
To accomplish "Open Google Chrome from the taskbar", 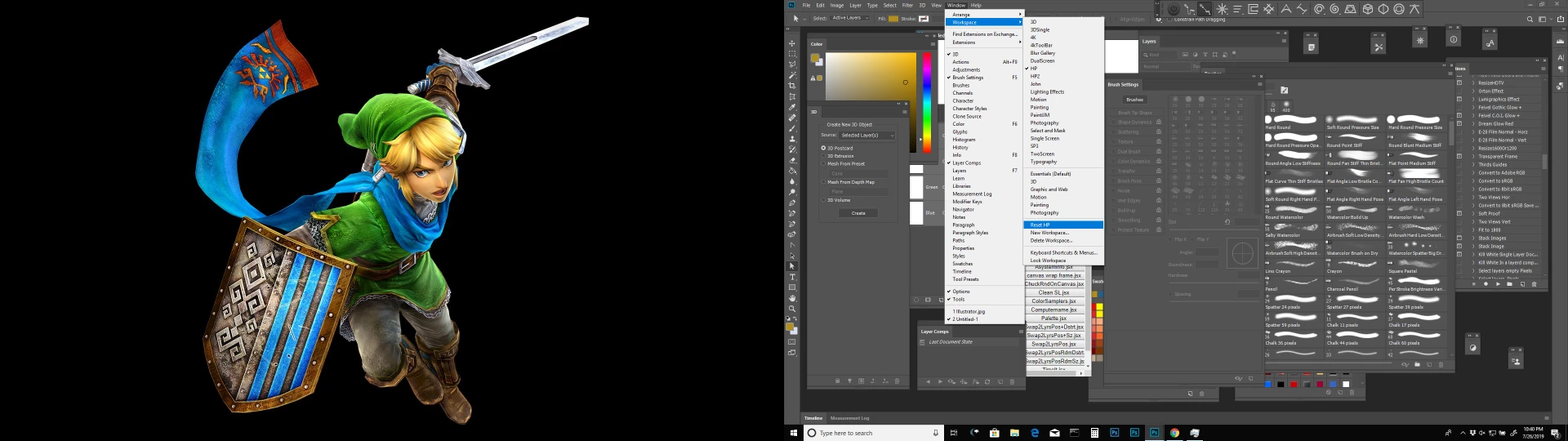I will 1174,433.
